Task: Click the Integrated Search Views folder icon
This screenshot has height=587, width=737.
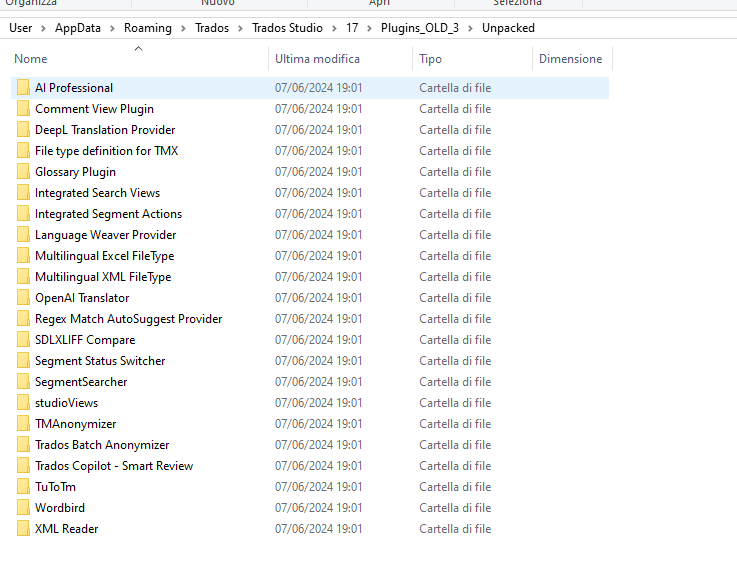Action: (23, 193)
